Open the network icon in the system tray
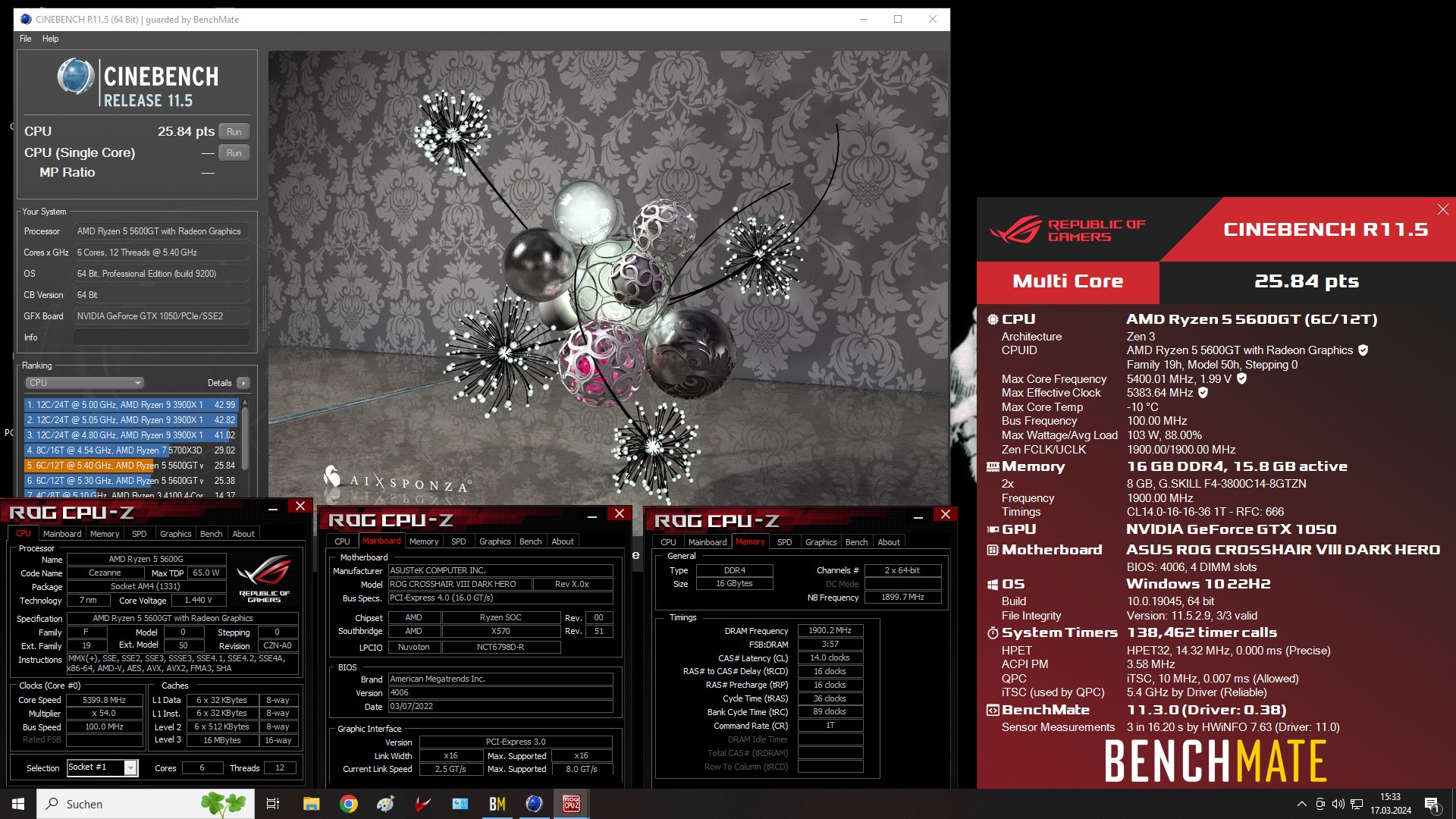 1357,804
